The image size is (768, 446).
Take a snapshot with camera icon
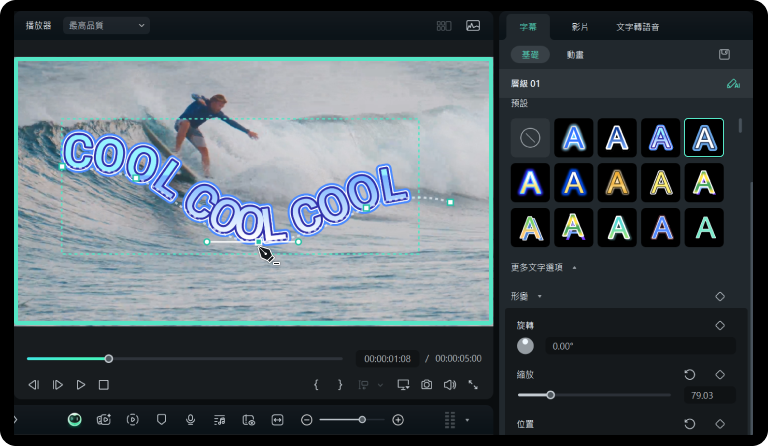(x=427, y=385)
